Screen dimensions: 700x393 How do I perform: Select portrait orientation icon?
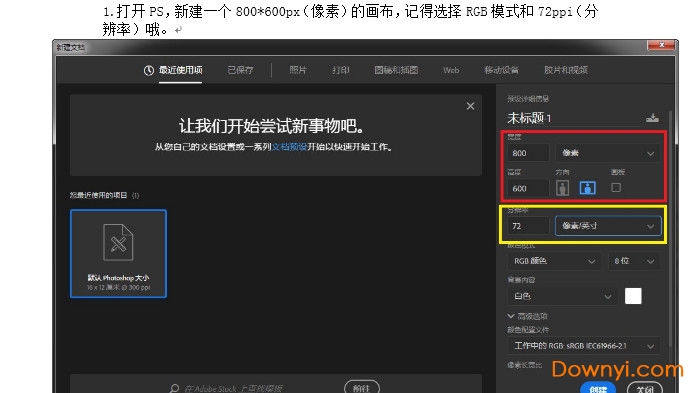[562, 188]
